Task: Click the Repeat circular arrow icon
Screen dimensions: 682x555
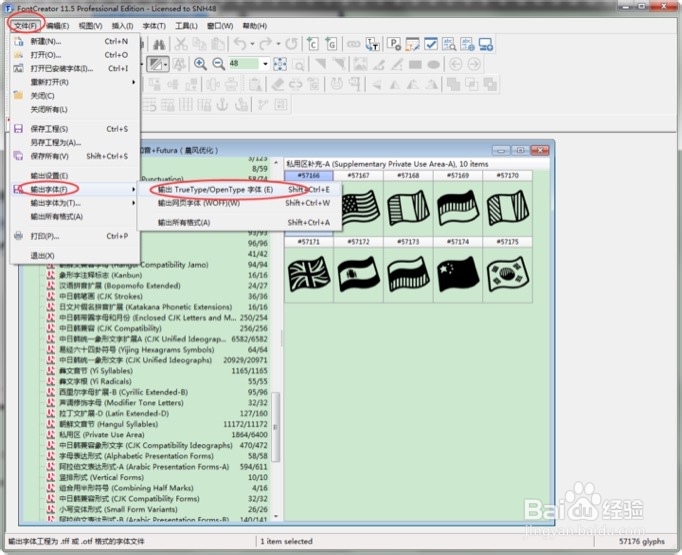Action: click(291, 44)
